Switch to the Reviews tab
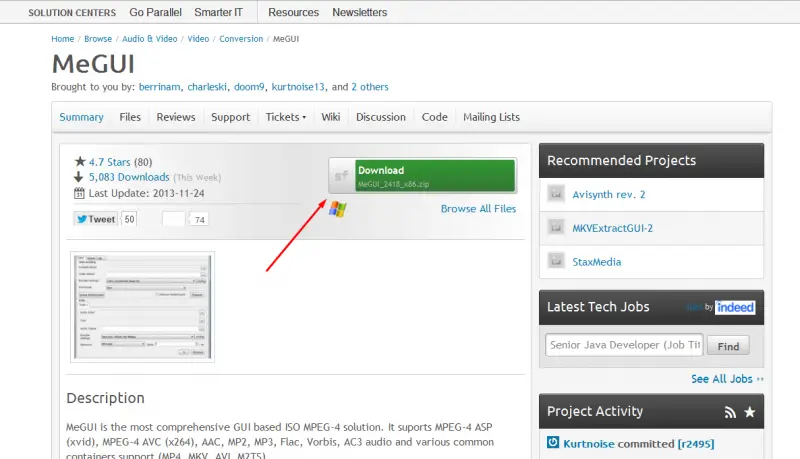The width and height of the screenshot is (800, 459). (x=176, y=117)
